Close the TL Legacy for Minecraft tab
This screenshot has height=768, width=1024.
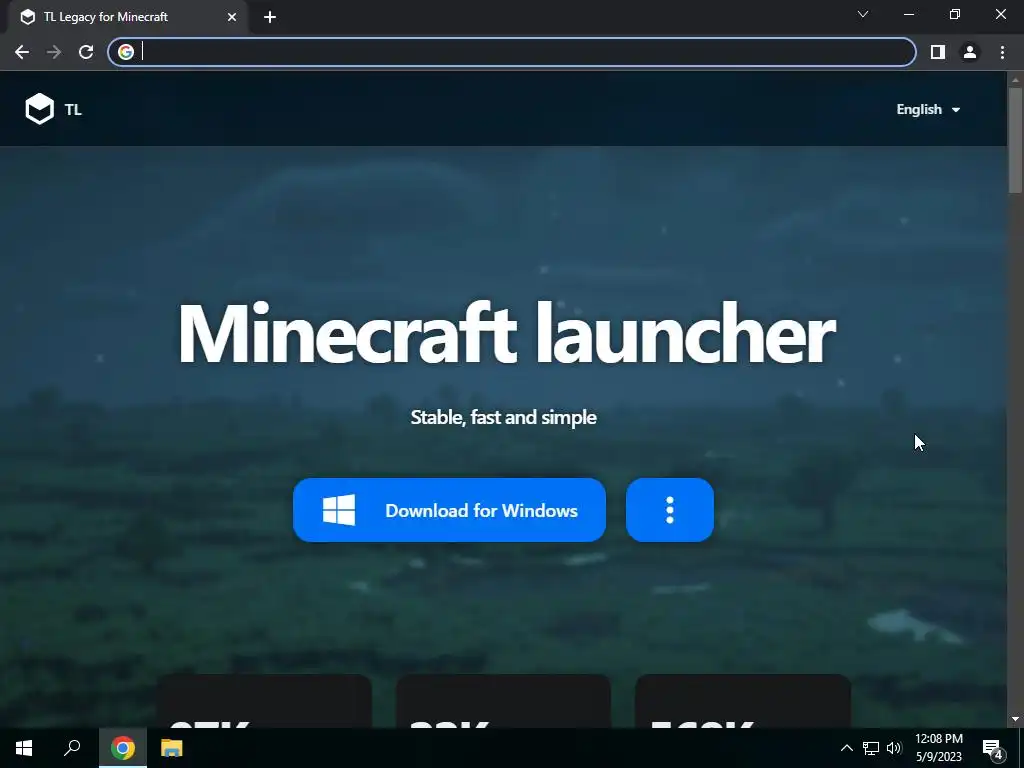(x=232, y=17)
